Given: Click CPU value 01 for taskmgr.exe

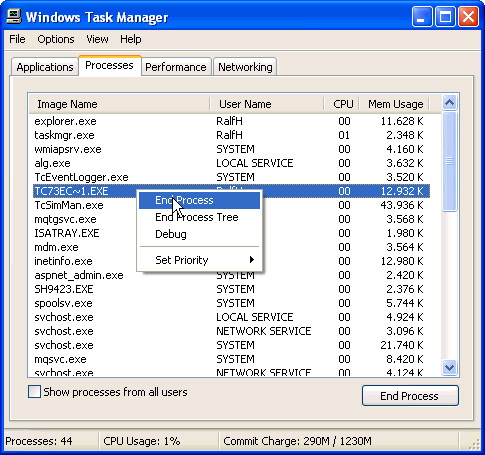Looking at the screenshot, I should (x=344, y=135).
